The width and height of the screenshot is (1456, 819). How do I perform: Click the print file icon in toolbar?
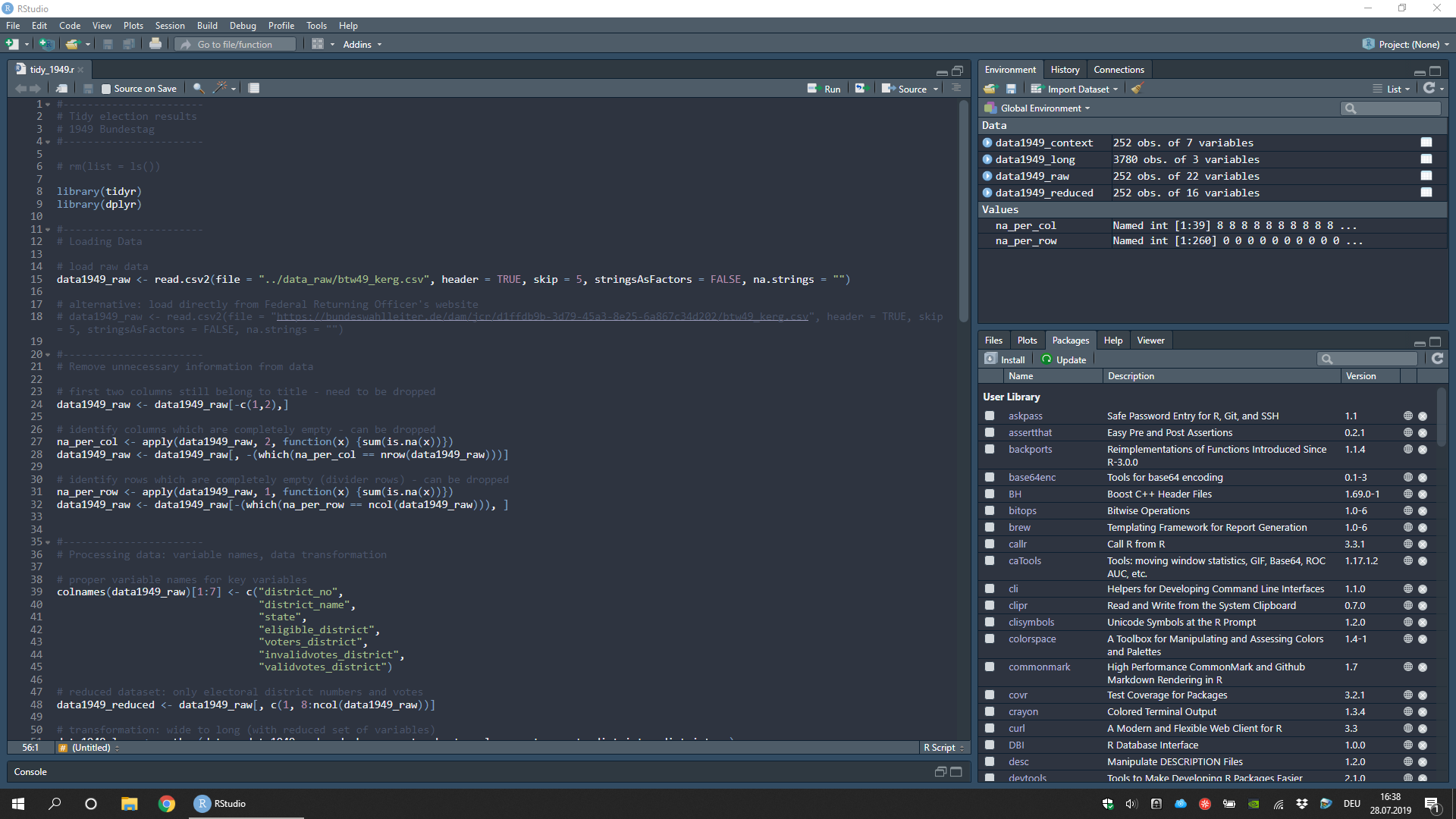click(x=155, y=44)
